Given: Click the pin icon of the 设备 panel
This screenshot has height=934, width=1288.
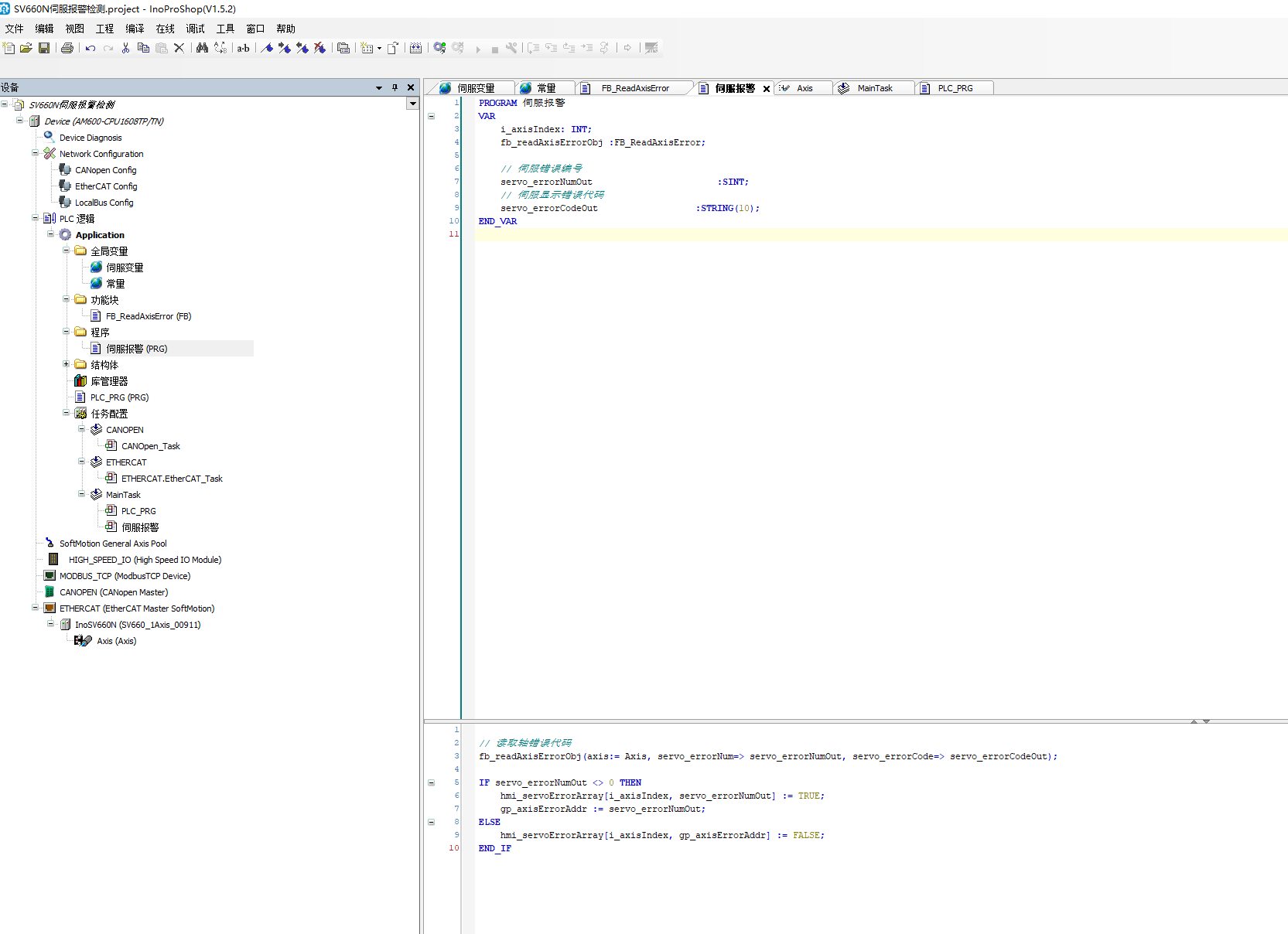Looking at the screenshot, I should click(x=395, y=87).
